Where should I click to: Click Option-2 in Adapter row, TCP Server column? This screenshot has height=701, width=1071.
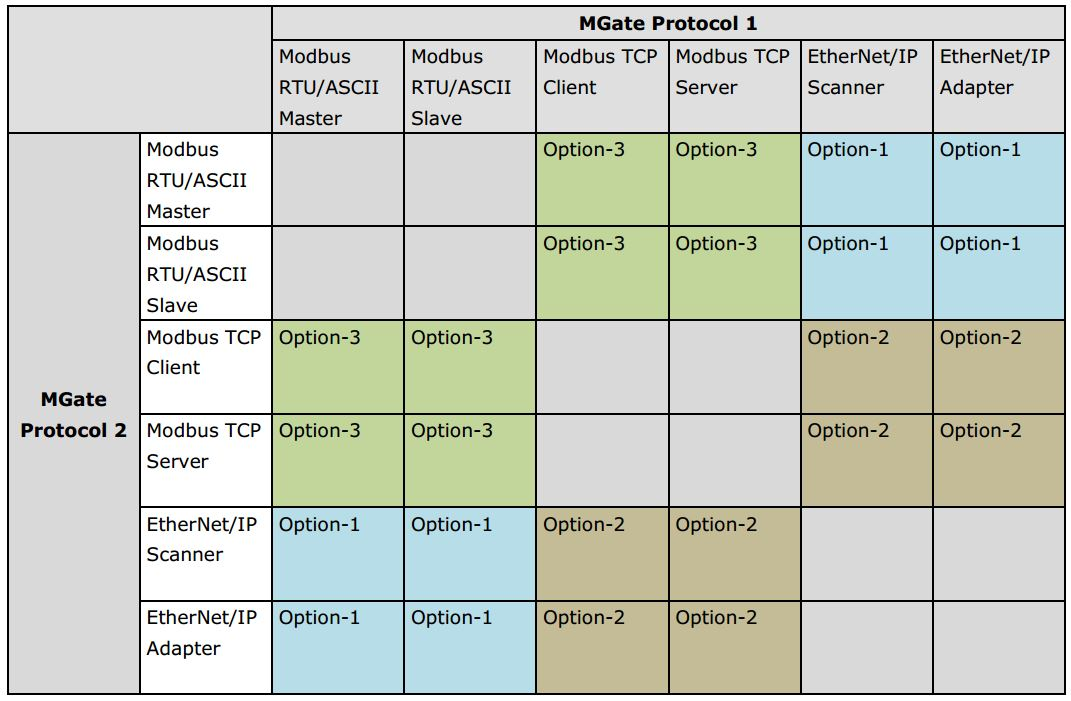point(716,618)
